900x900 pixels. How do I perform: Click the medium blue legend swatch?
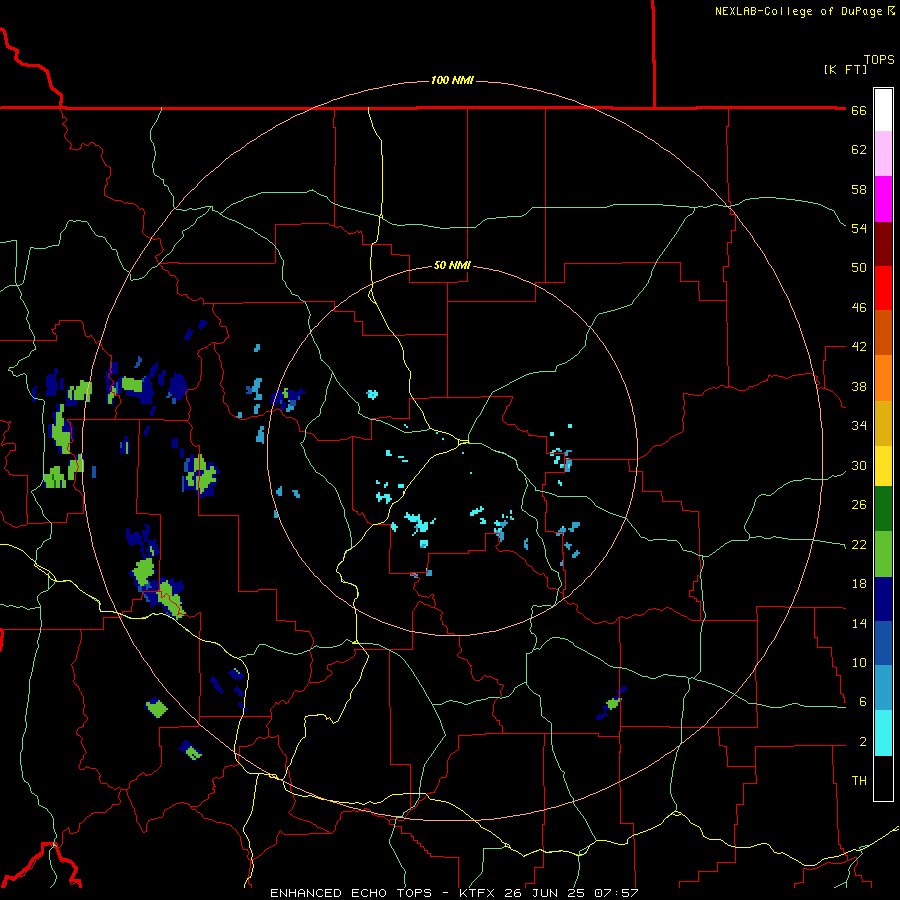click(x=883, y=643)
